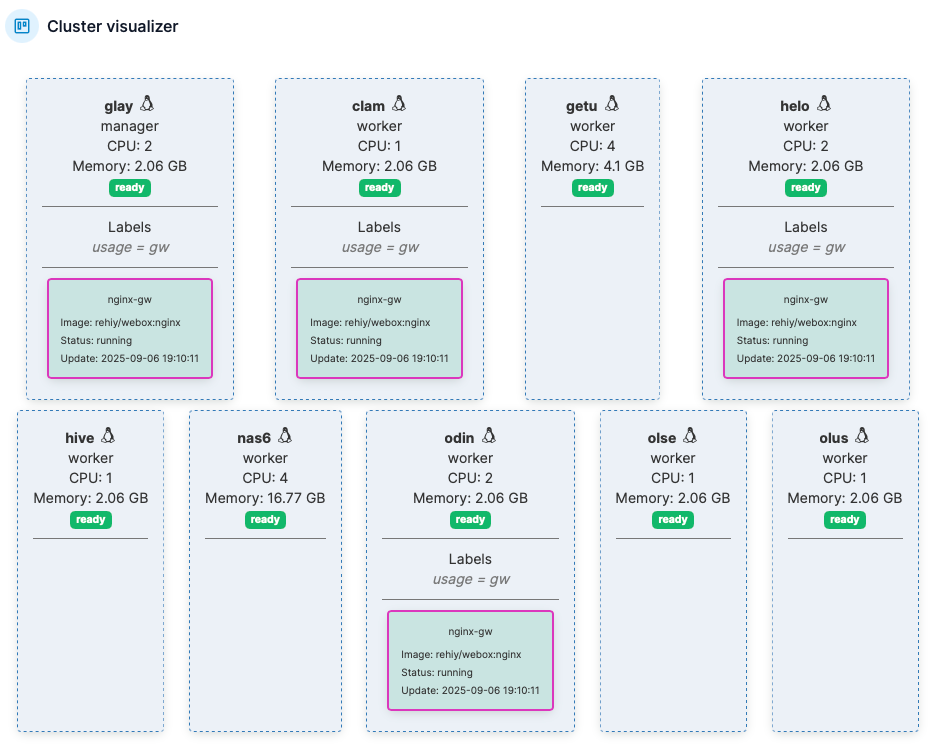This screenshot has height=754, width=939.
Task: Select the helo node name
Action: pyautogui.click(x=795, y=107)
